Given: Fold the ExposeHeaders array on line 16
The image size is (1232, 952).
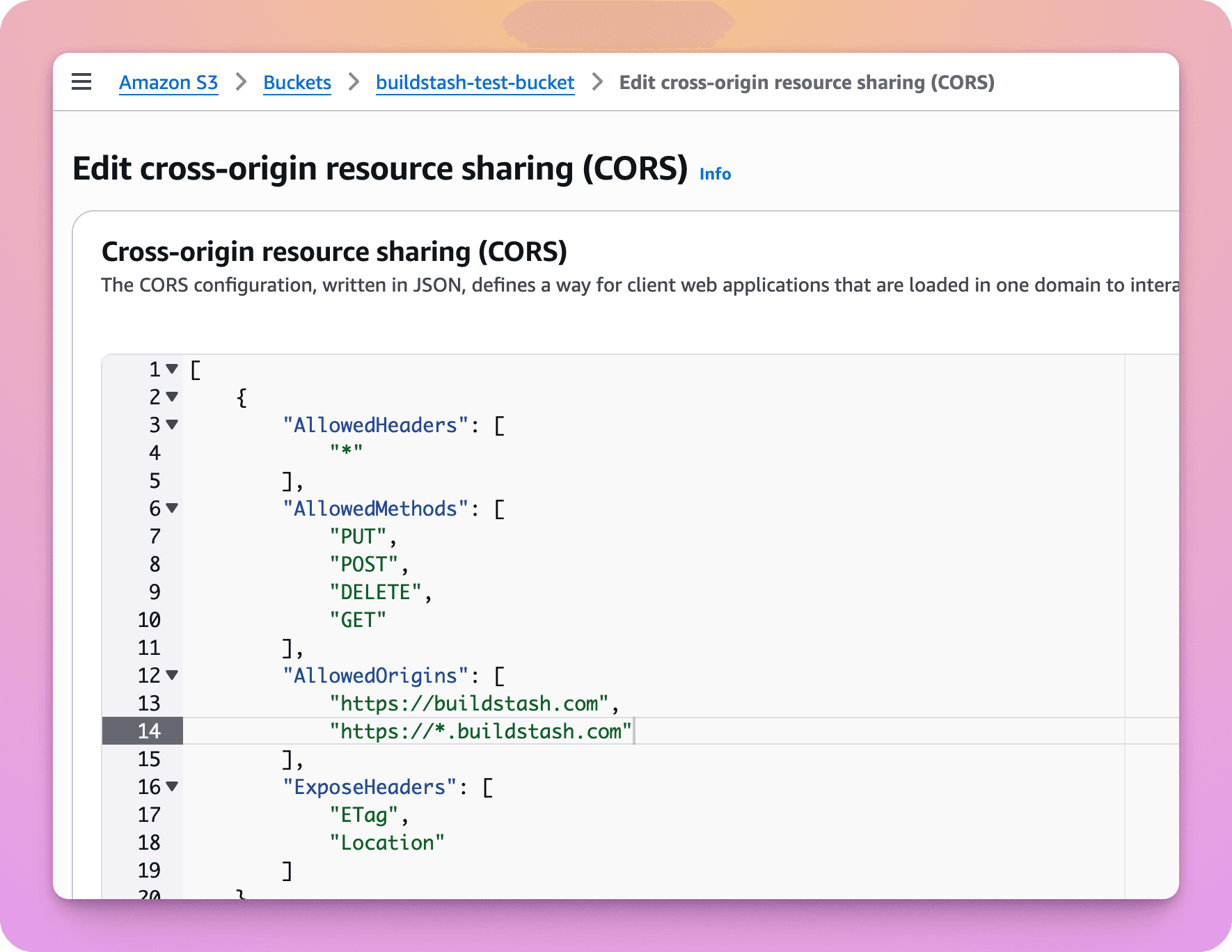Looking at the screenshot, I should 172,786.
